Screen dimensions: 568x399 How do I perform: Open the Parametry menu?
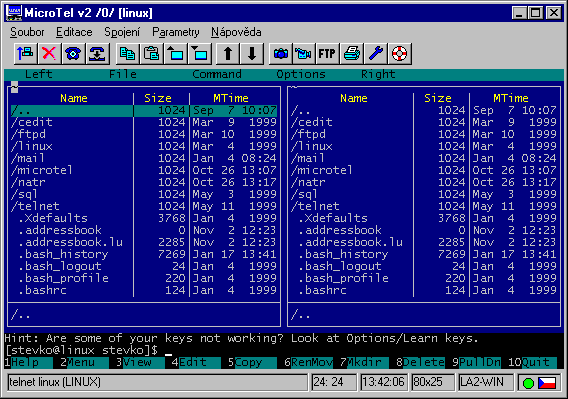[x=176, y=32]
